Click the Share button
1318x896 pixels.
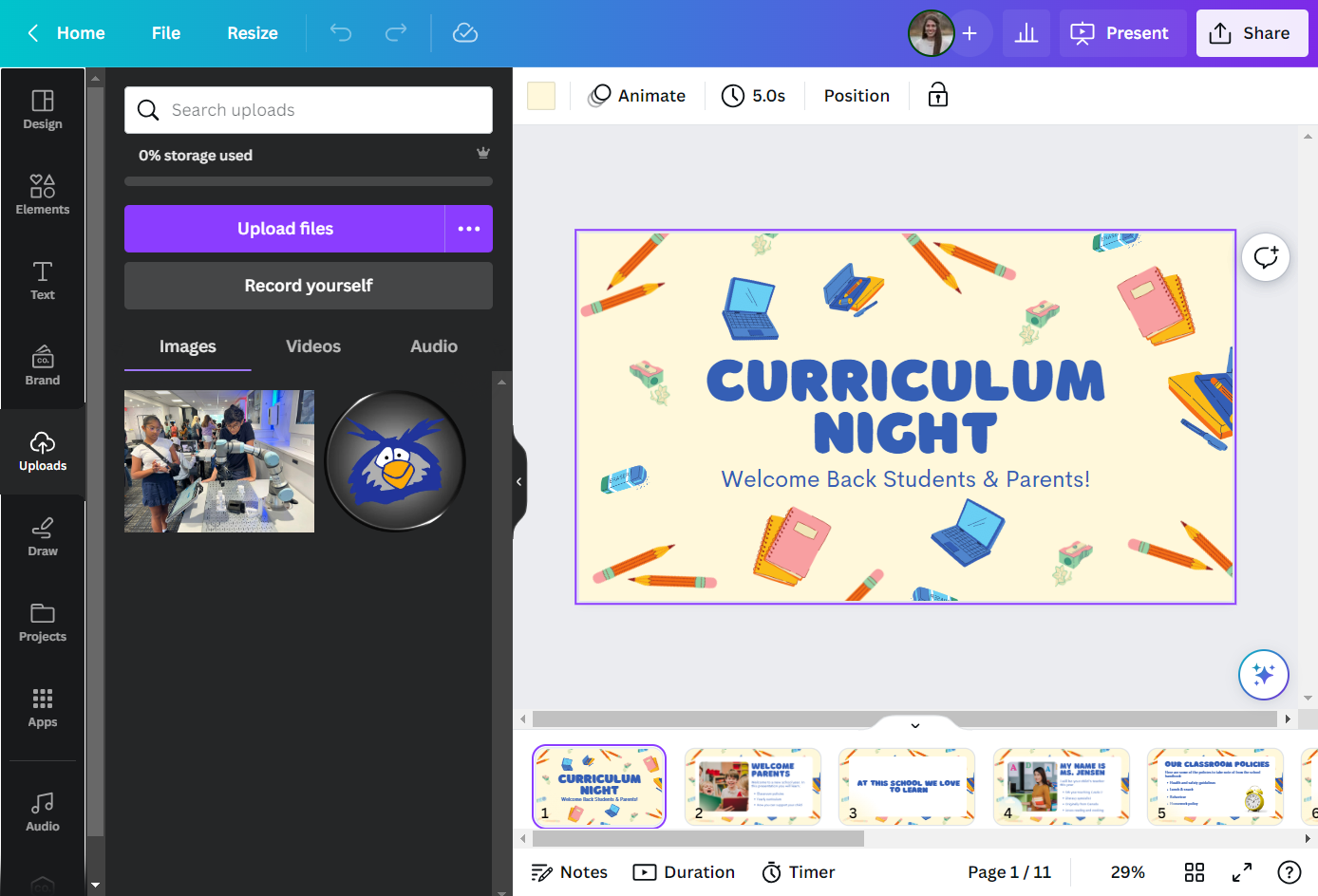point(1252,33)
